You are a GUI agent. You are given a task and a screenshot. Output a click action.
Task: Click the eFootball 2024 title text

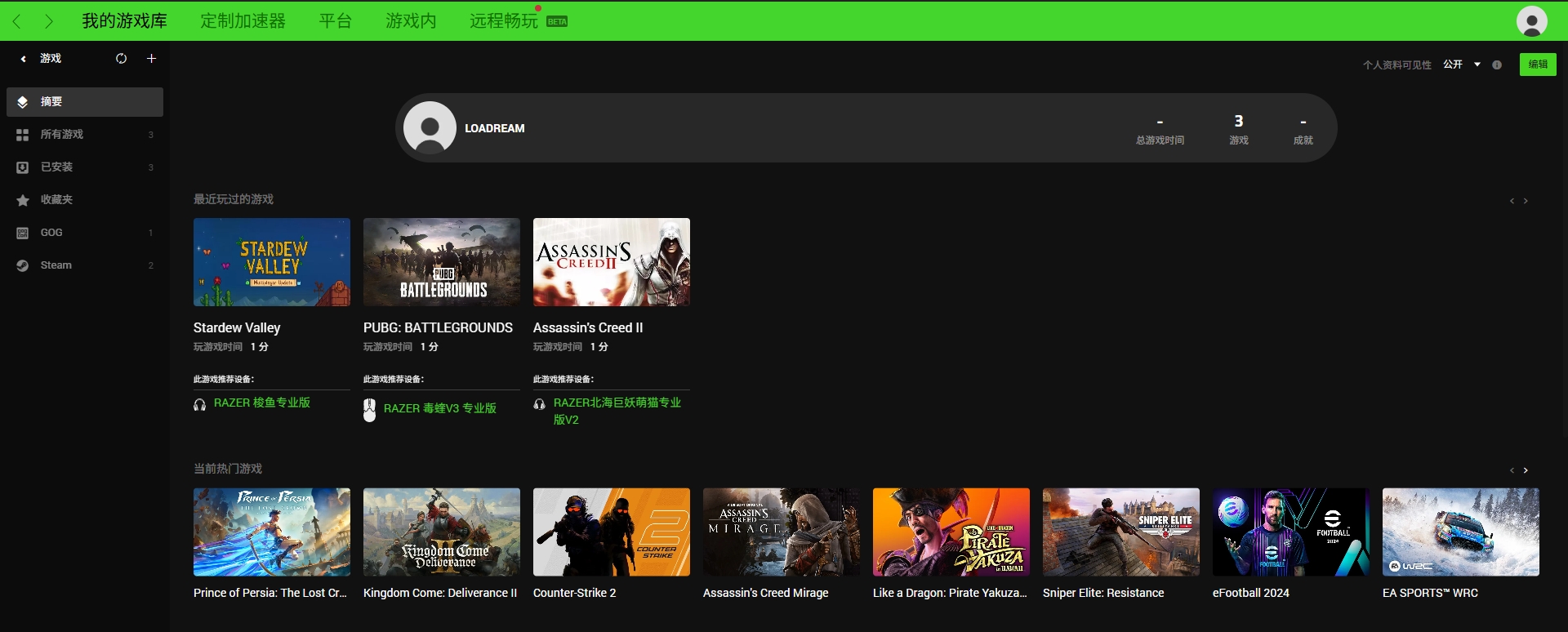point(1251,593)
